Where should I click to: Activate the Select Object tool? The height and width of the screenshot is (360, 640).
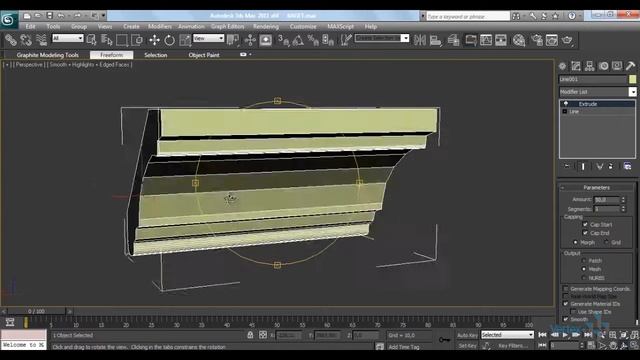91,40
